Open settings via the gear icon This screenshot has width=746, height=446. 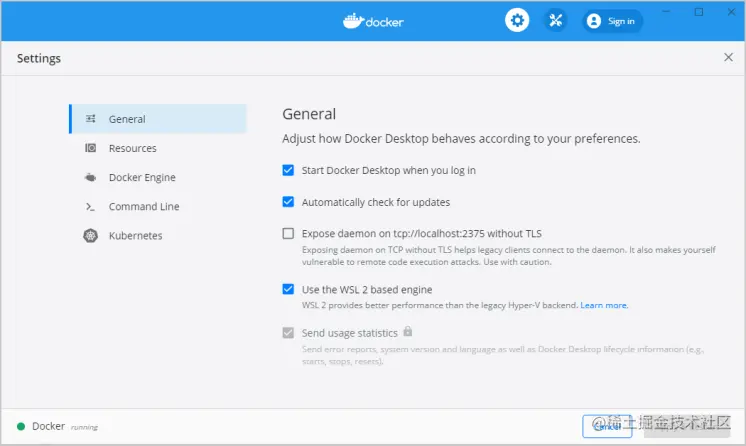click(x=517, y=20)
